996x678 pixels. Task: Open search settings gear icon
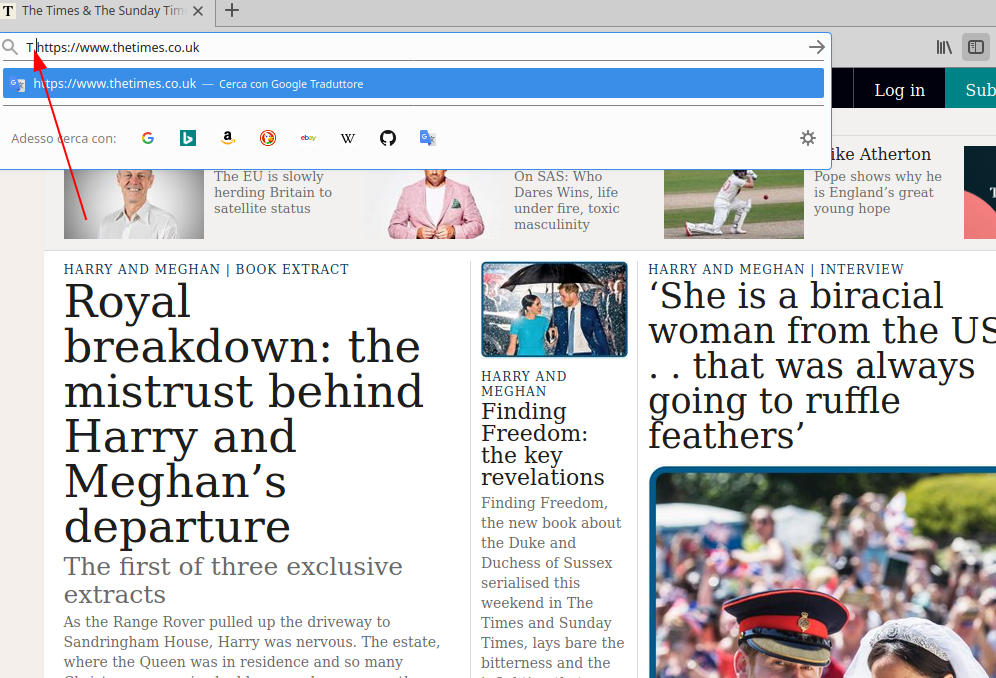pos(807,138)
